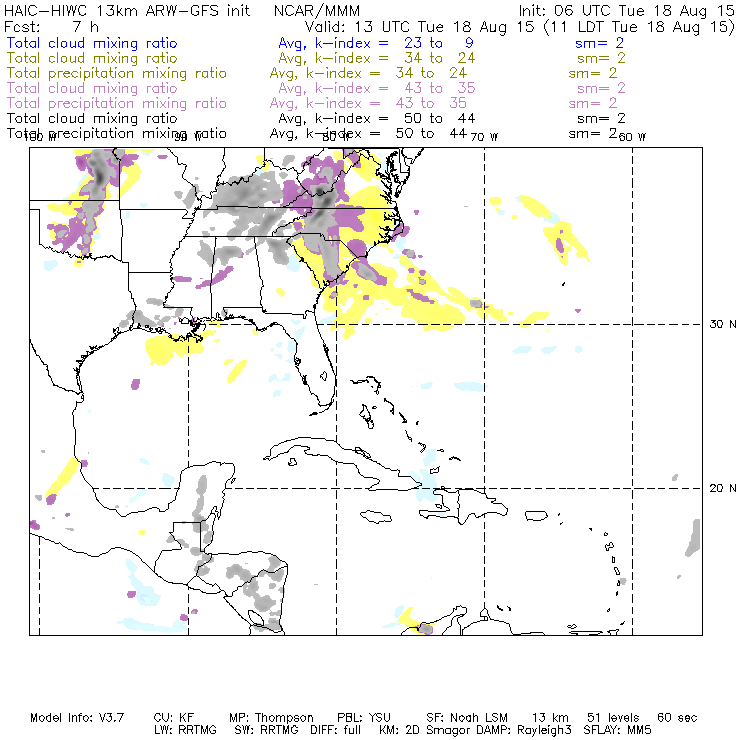Screen dimensions: 740x740
Task: Select the 'Model Info: V3.7' text
Action: tap(77, 718)
